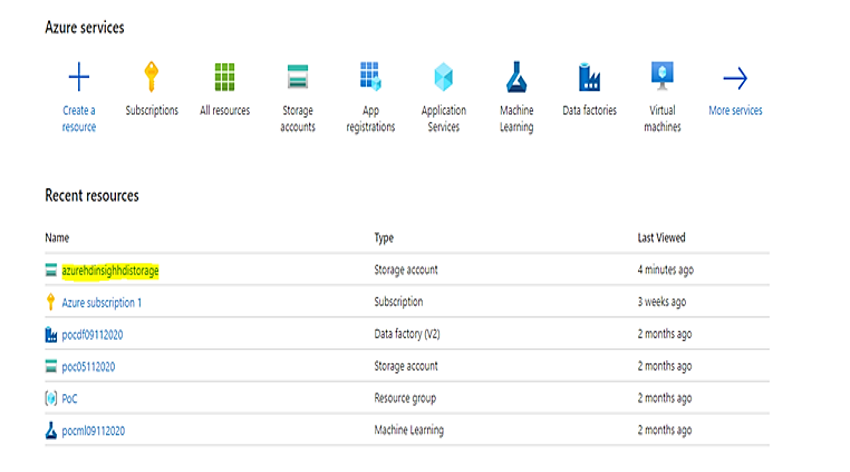Image resolution: width=850 pixels, height=472 pixels.
Task: Click the Name column header
Action: (57, 237)
